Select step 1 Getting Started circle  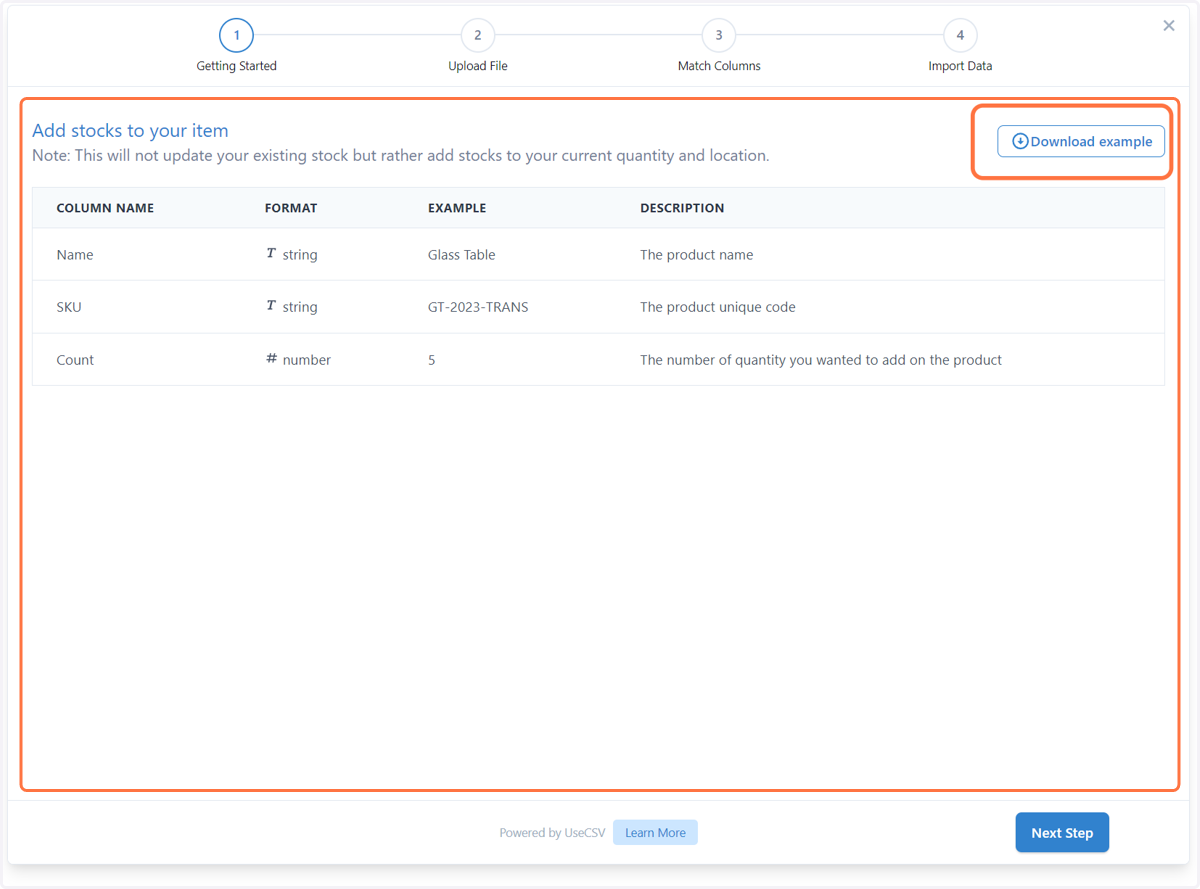(237, 35)
